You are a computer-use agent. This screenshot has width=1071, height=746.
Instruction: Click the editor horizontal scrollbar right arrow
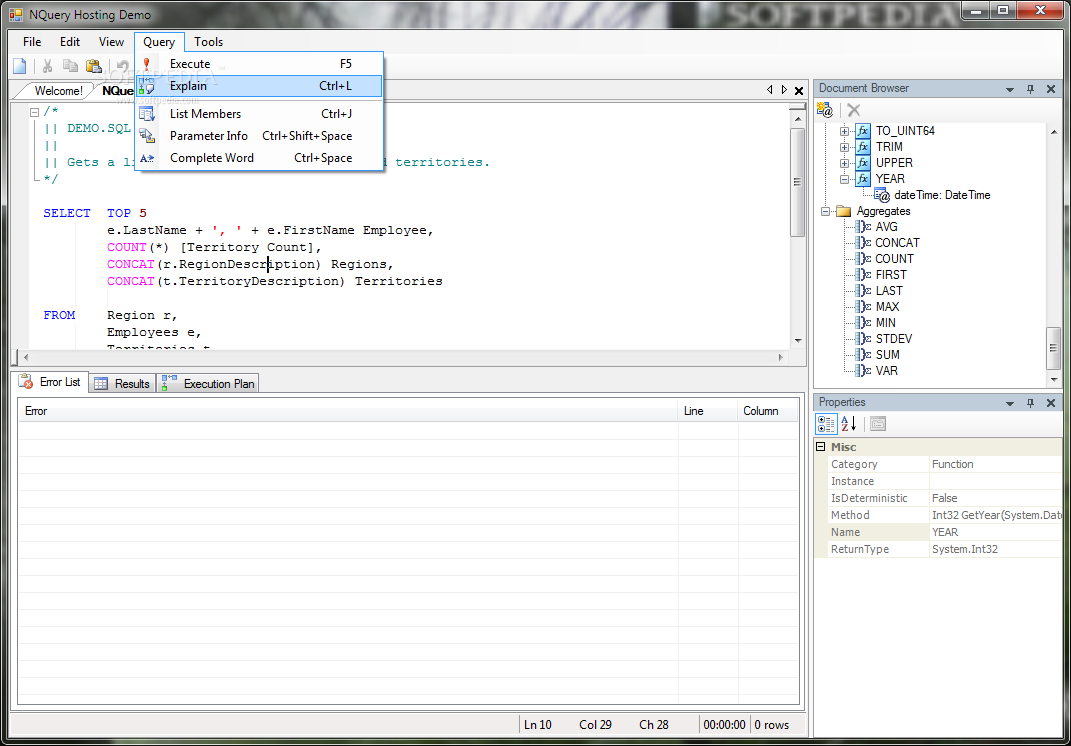[781, 357]
